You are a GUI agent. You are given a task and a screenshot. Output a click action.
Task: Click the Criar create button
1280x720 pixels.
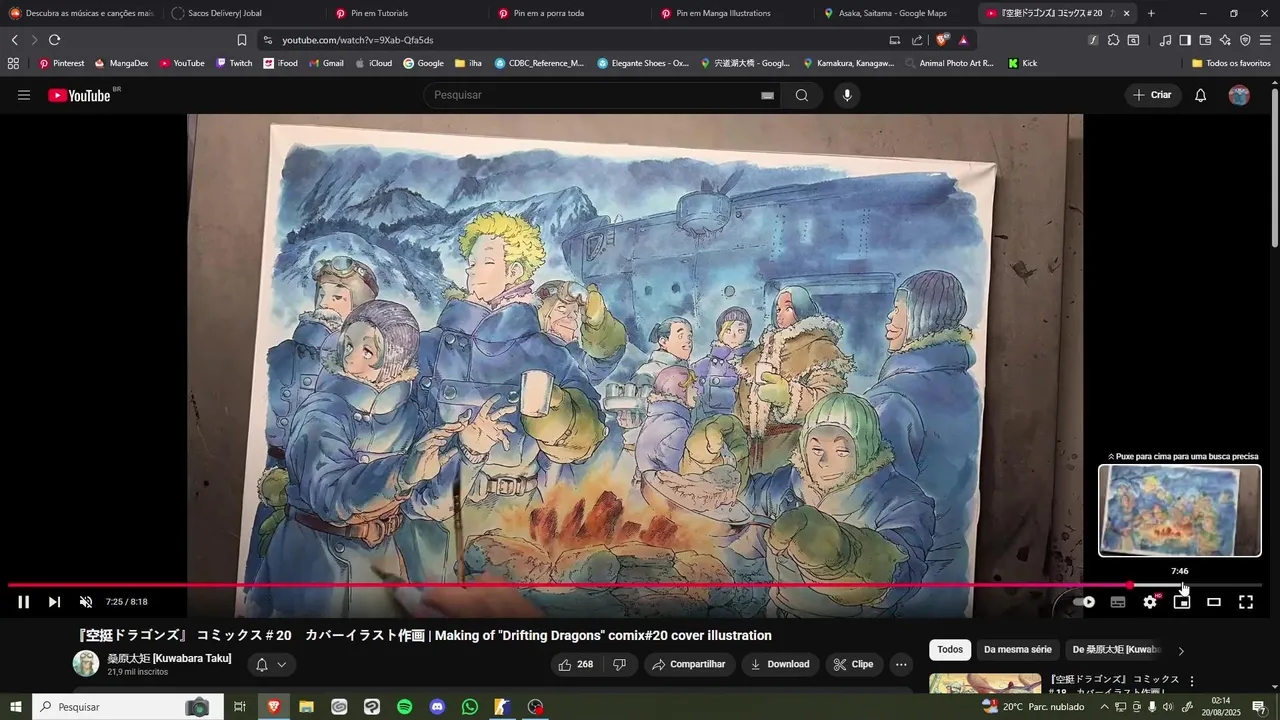[x=1153, y=95]
